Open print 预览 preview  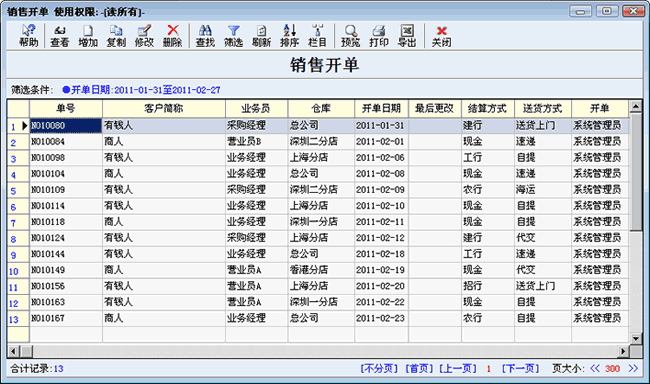click(351, 36)
